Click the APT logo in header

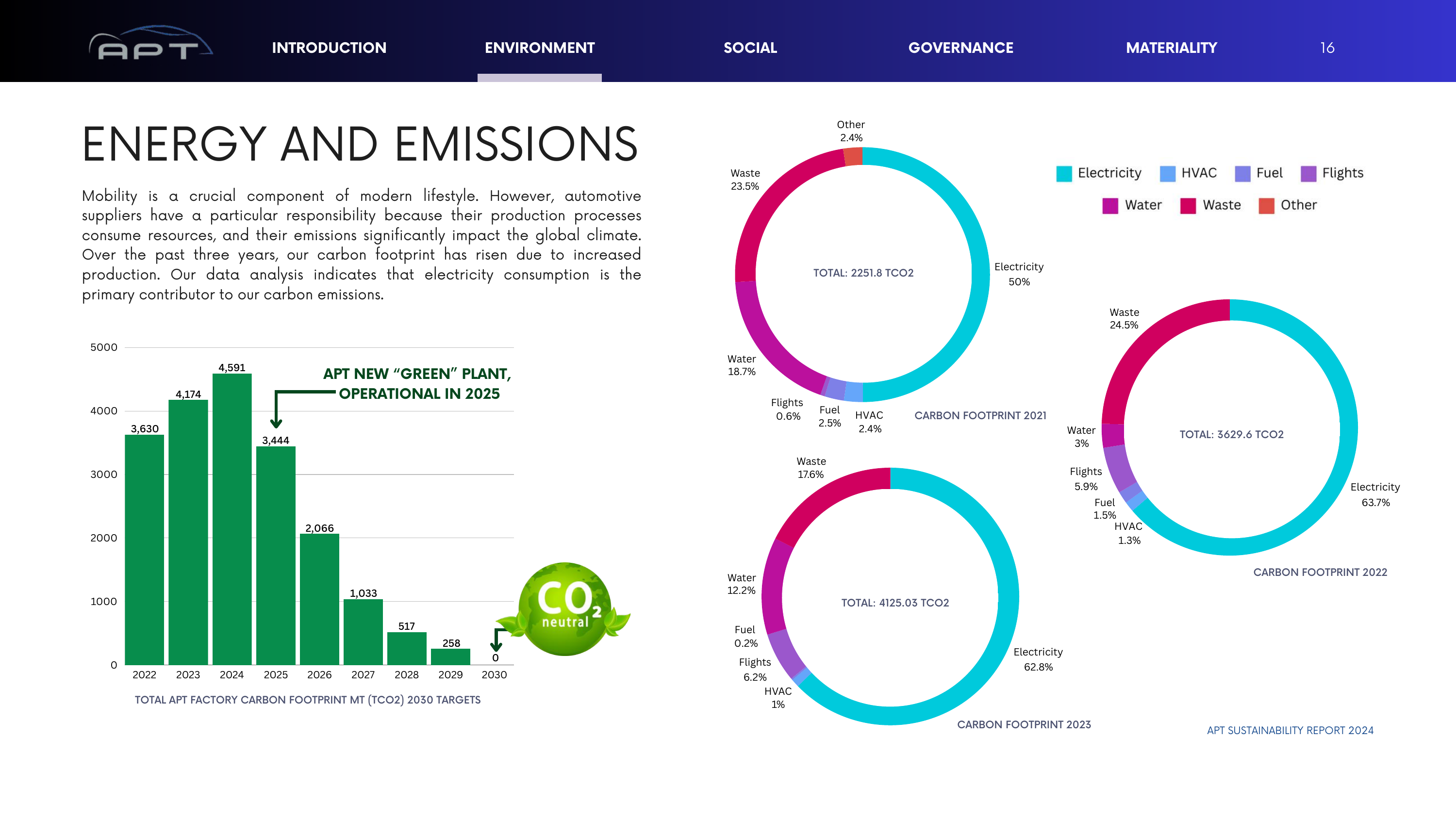[150, 43]
